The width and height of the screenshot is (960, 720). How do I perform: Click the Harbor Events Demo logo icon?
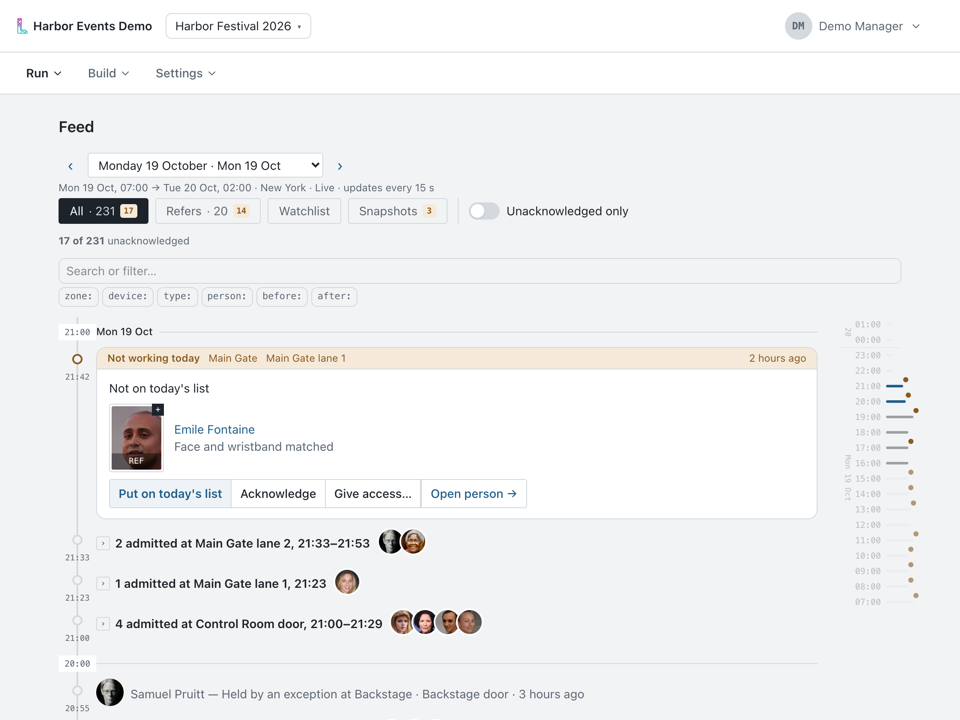click(21, 26)
